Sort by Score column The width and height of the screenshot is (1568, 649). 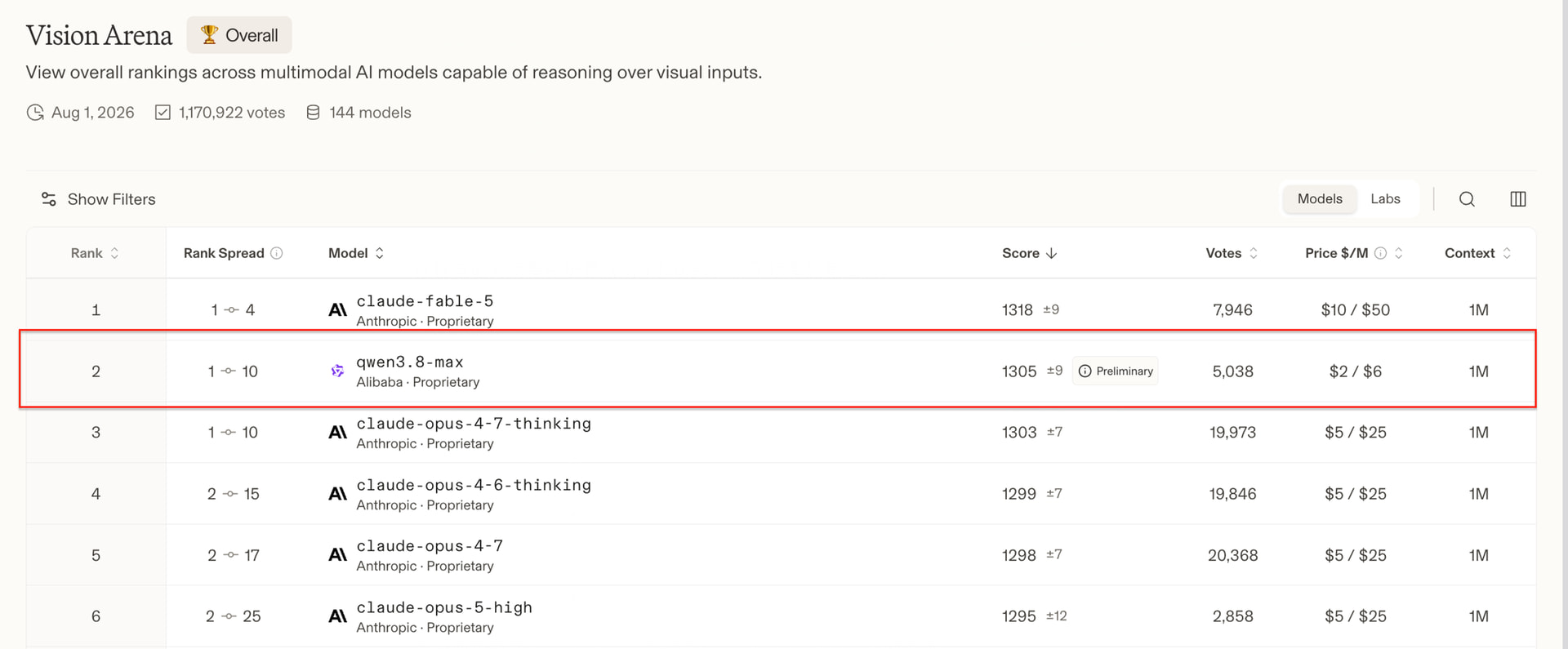(x=1030, y=253)
